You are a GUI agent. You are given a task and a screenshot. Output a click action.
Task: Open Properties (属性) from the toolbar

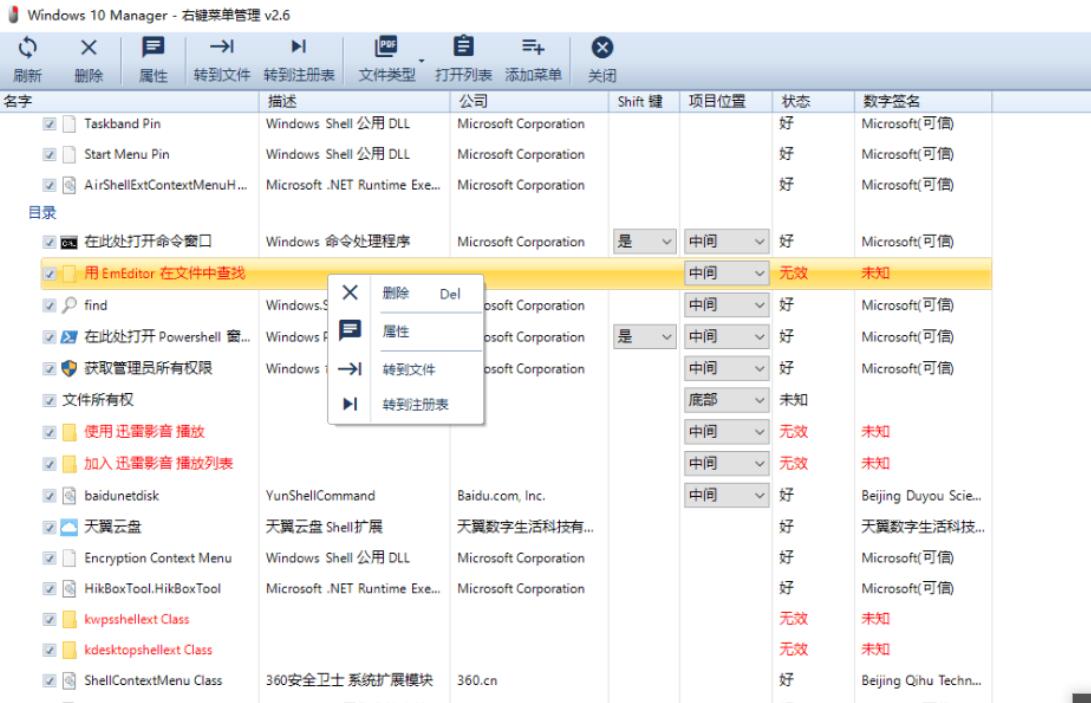pyautogui.click(x=153, y=47)
